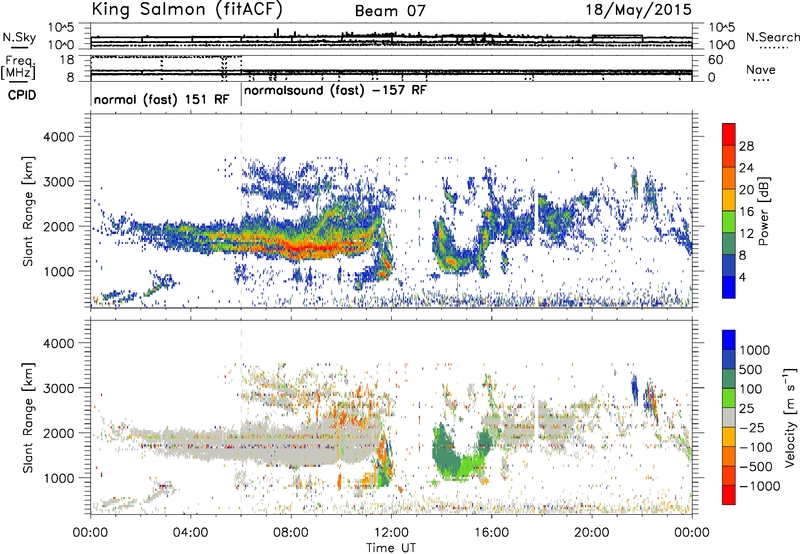
Task: Click the 18 frequency tick label
Action: point(67,60)
